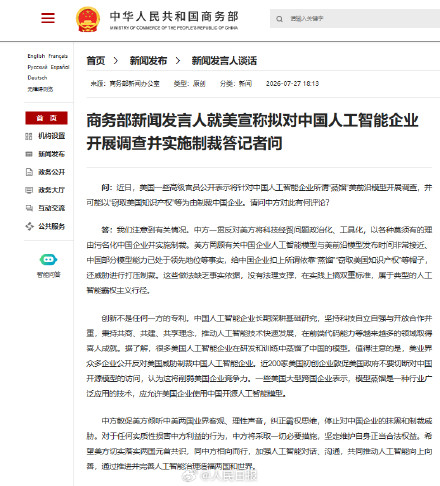The image size is (440, 486).
Task: Go to 首页 breadcrumb
Action: tap(96, 61)
